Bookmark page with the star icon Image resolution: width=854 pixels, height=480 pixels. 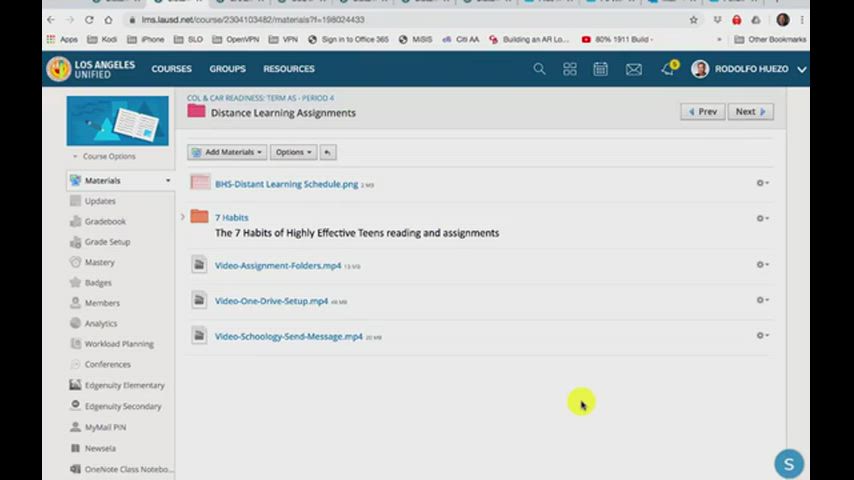click(693, 20)
